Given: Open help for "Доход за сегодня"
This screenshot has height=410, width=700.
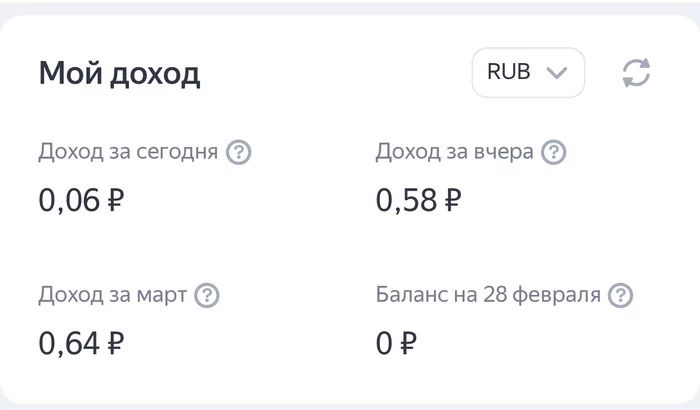Looking at the screenshot, I should click(238, 153).
